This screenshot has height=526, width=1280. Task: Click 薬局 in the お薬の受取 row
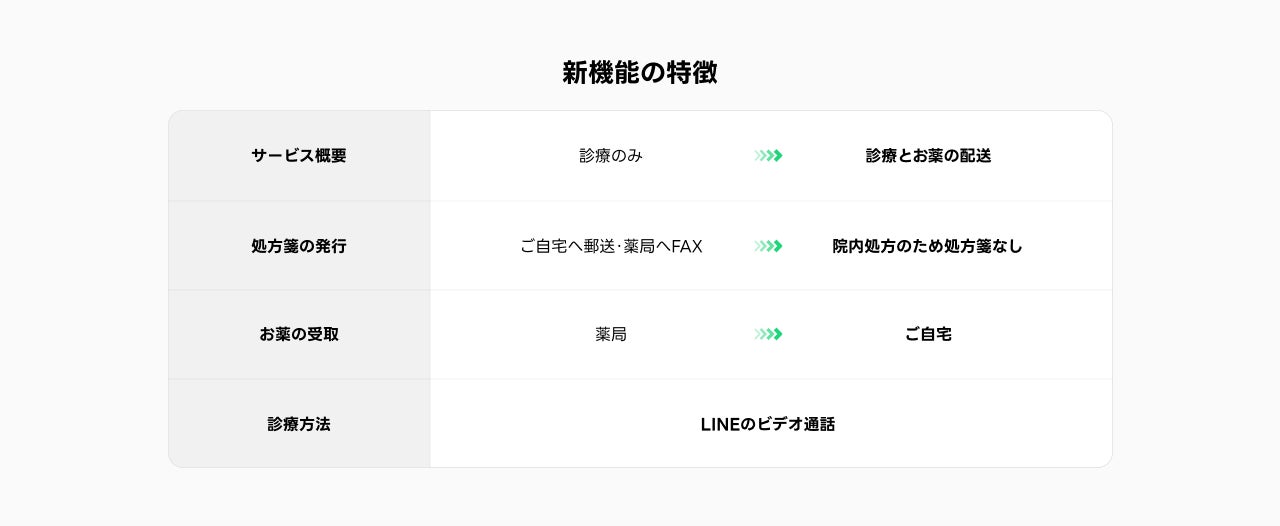610,334
